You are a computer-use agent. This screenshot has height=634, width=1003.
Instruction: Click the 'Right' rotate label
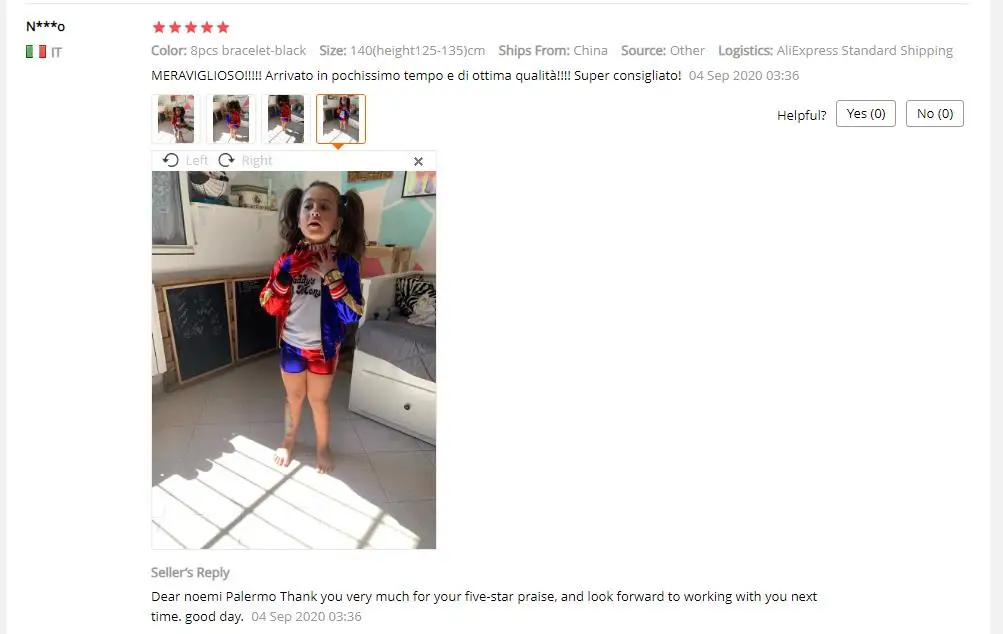click(257, 161)
